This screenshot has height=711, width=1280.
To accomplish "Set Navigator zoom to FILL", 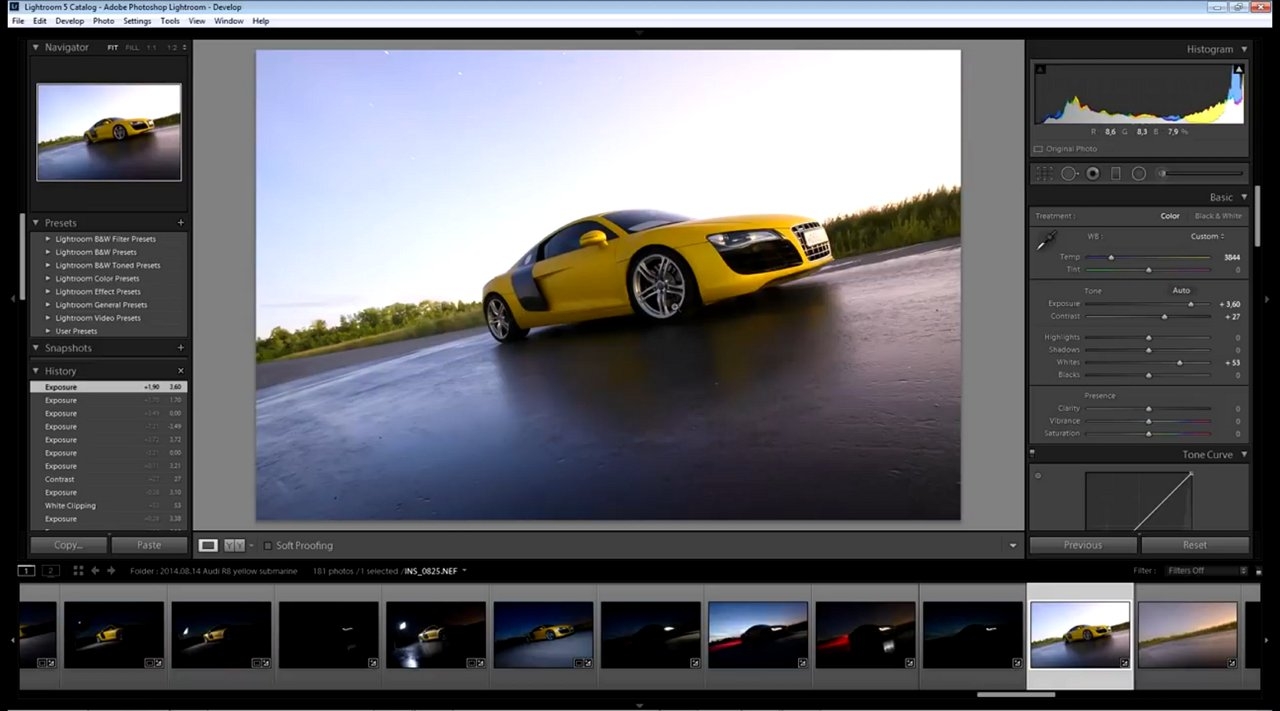I will click(132, 47).
